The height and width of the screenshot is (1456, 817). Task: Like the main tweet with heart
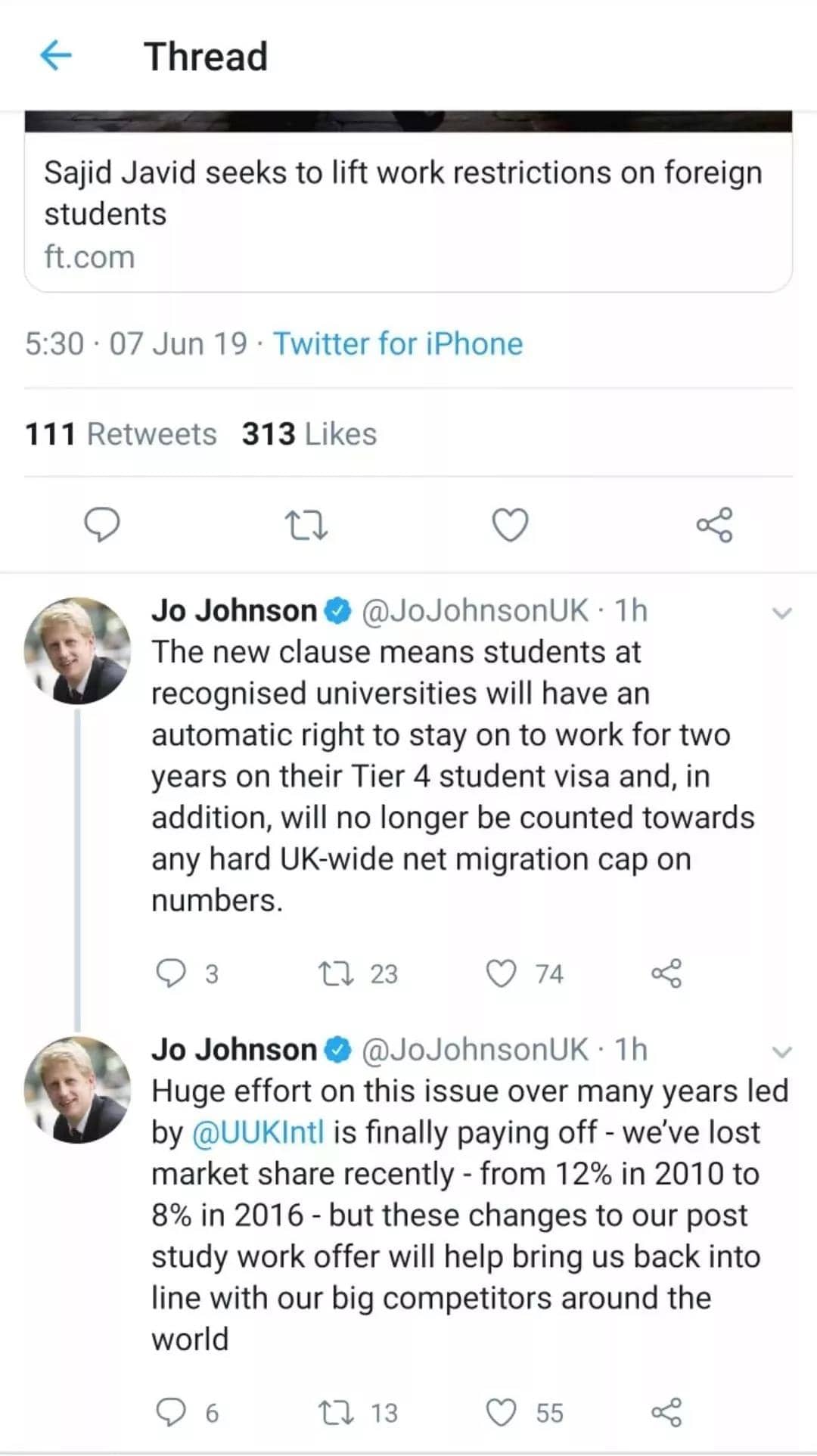(511, 525)
